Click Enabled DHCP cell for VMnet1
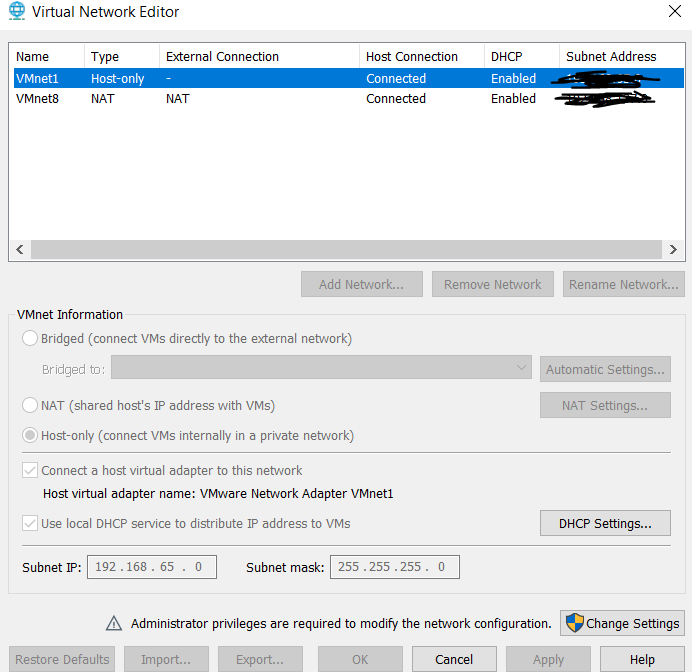The width and height of the screenshot is (692, 672). (x=513, y=79)
